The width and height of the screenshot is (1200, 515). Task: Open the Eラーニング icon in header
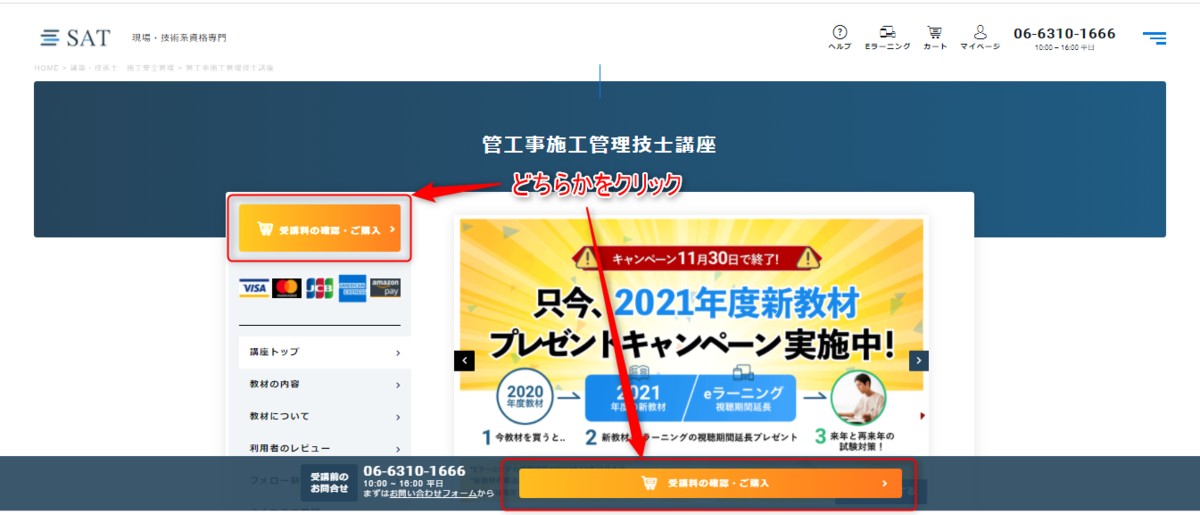point(887,38)
